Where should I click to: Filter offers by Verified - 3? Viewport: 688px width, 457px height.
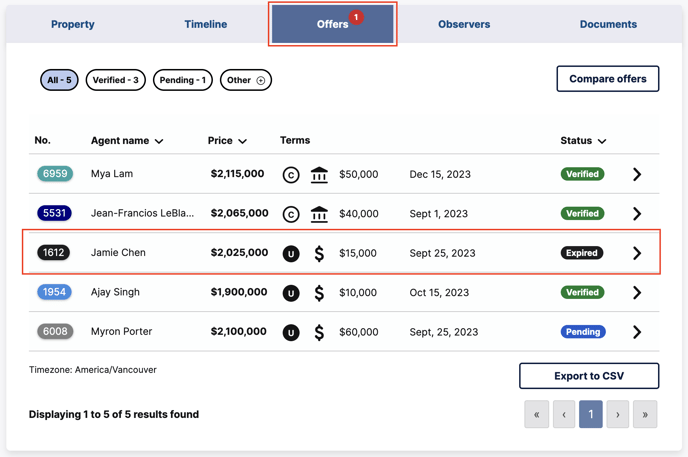point(116,80)
